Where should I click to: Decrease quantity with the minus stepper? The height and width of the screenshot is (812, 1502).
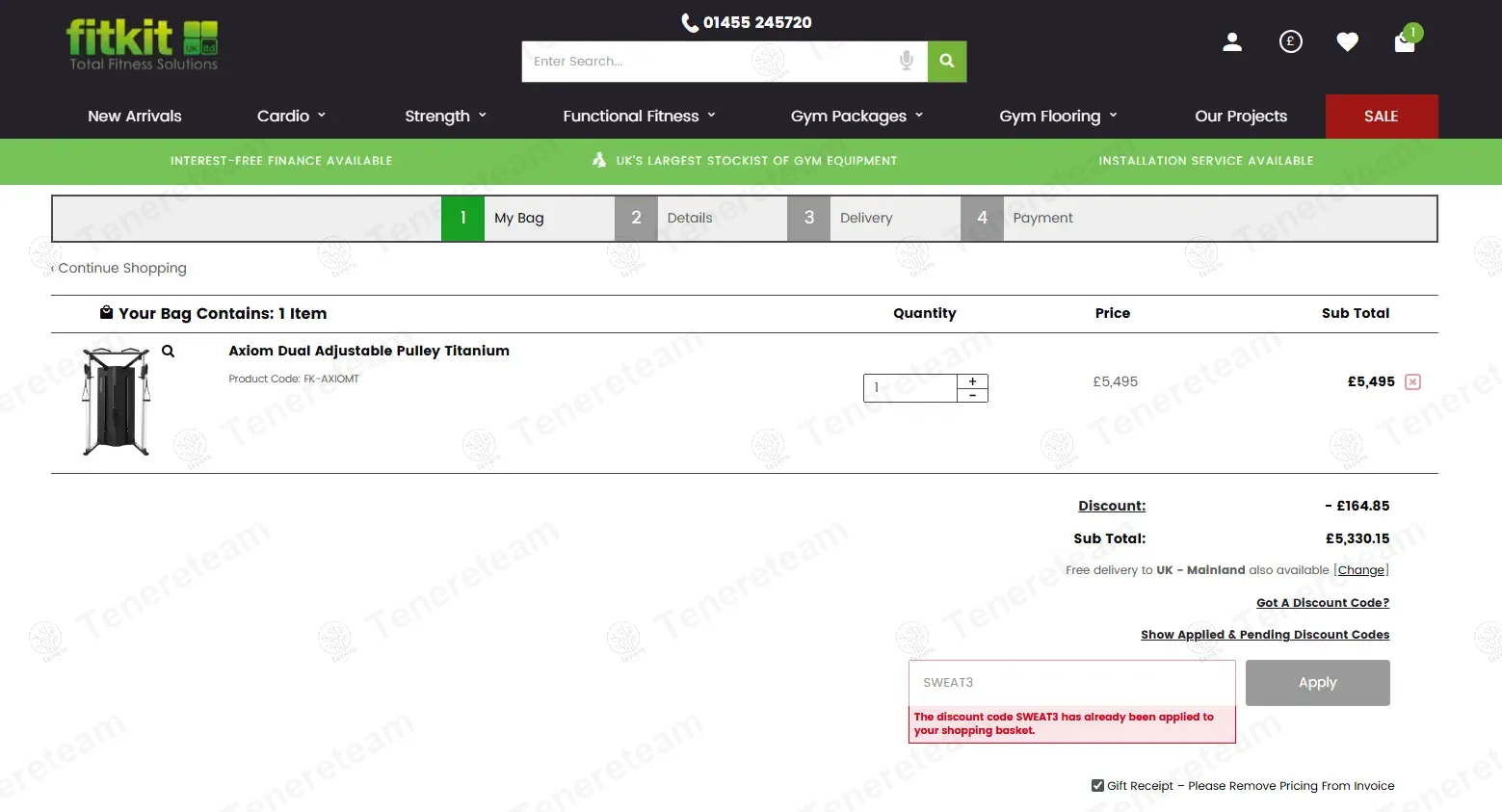(972, 395)
